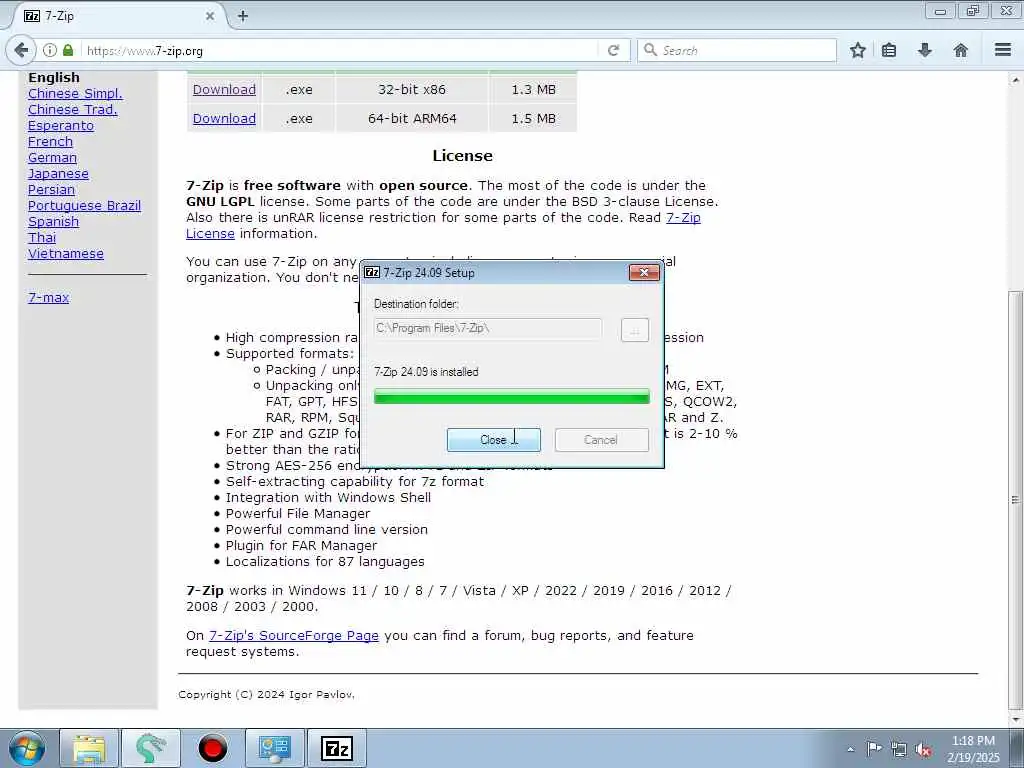Switch language to Persian

51,189
